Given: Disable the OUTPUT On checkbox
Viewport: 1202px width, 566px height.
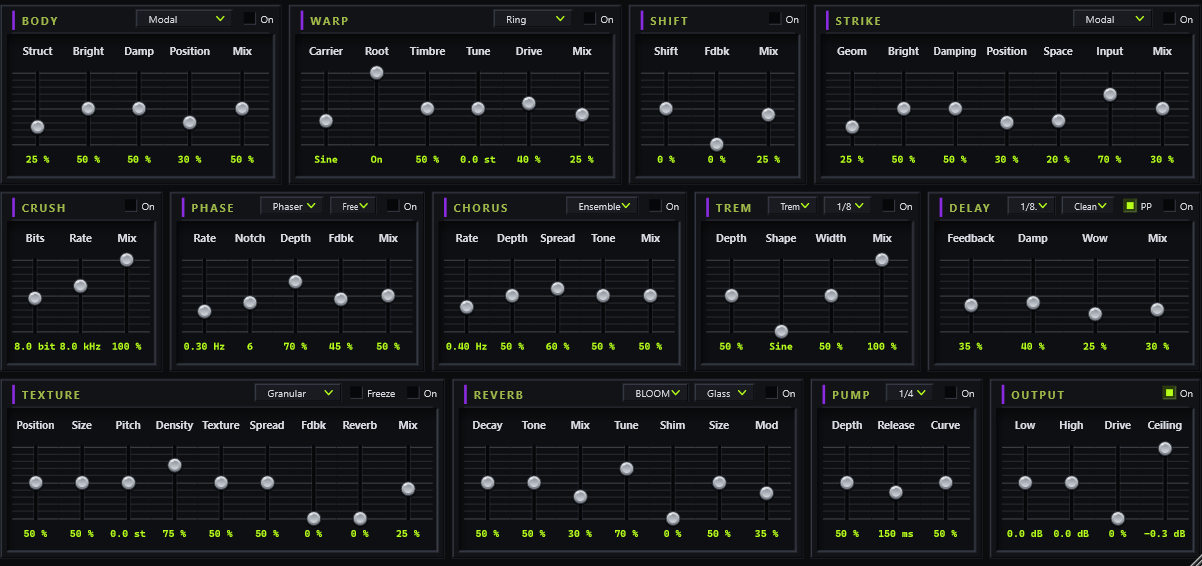Looking at the screenshot, I should pyautogui.click(x=1169, y=393).
